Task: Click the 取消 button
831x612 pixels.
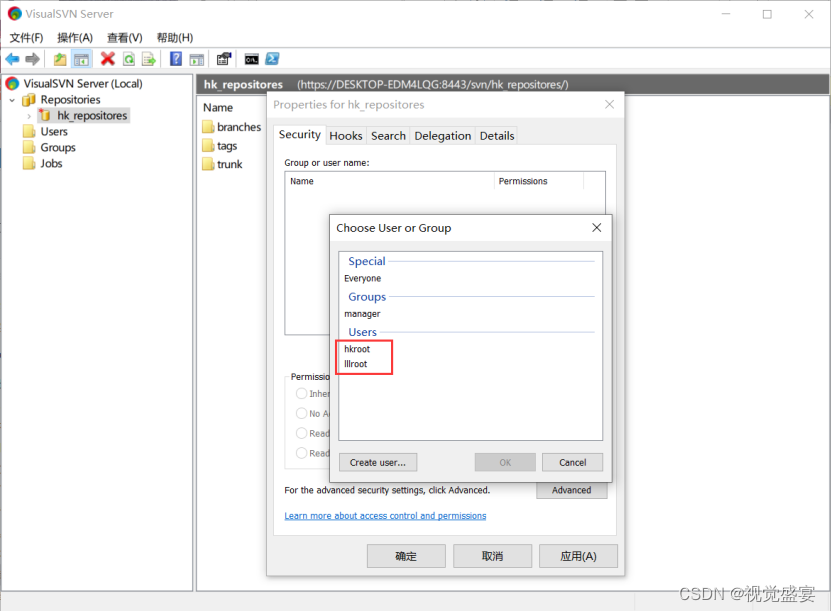Action: click(492, 556)
